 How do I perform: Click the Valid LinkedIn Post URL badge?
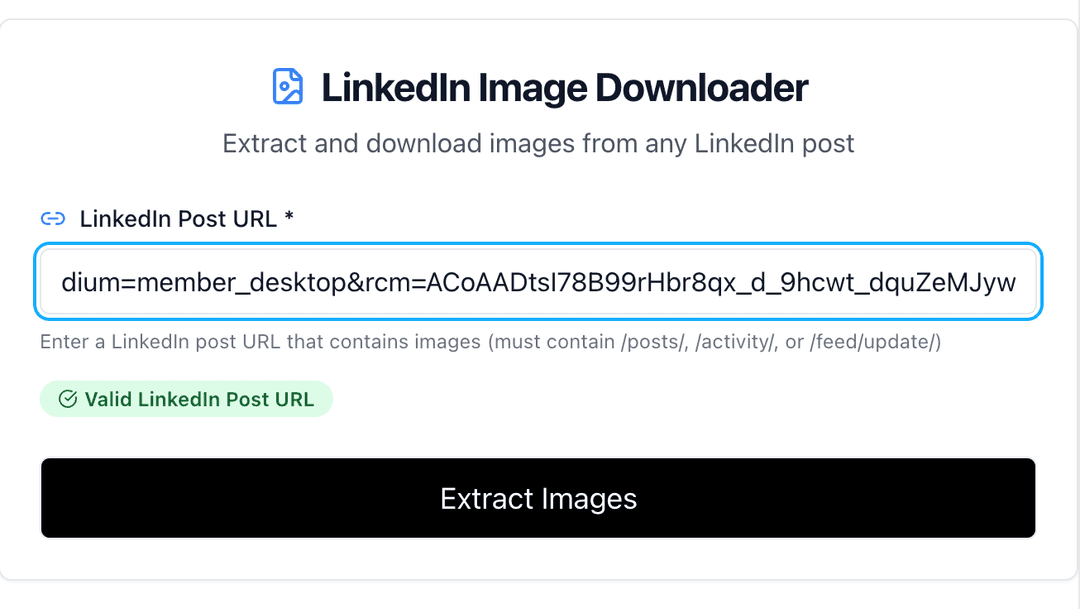pyautogui.click(x=186, y=399)
